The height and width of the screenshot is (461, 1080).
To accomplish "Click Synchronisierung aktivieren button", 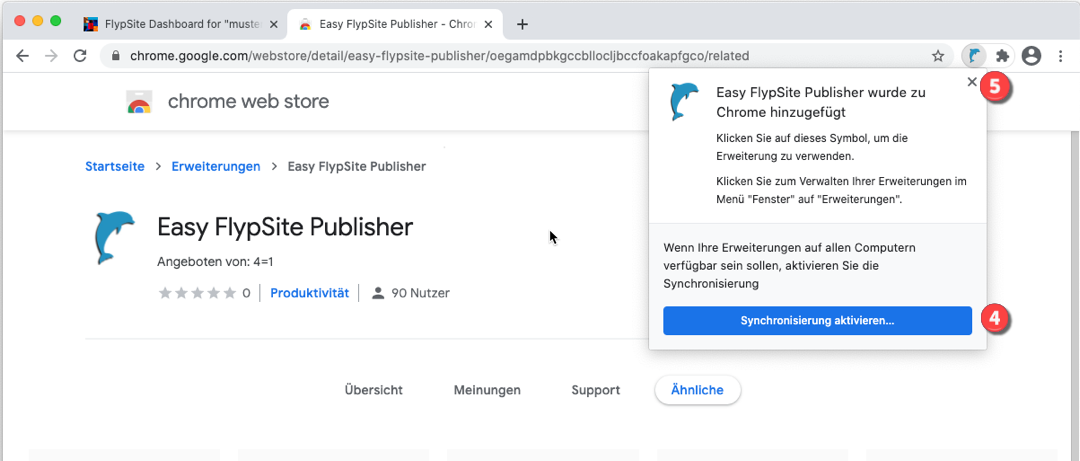I will click(817, 321).
